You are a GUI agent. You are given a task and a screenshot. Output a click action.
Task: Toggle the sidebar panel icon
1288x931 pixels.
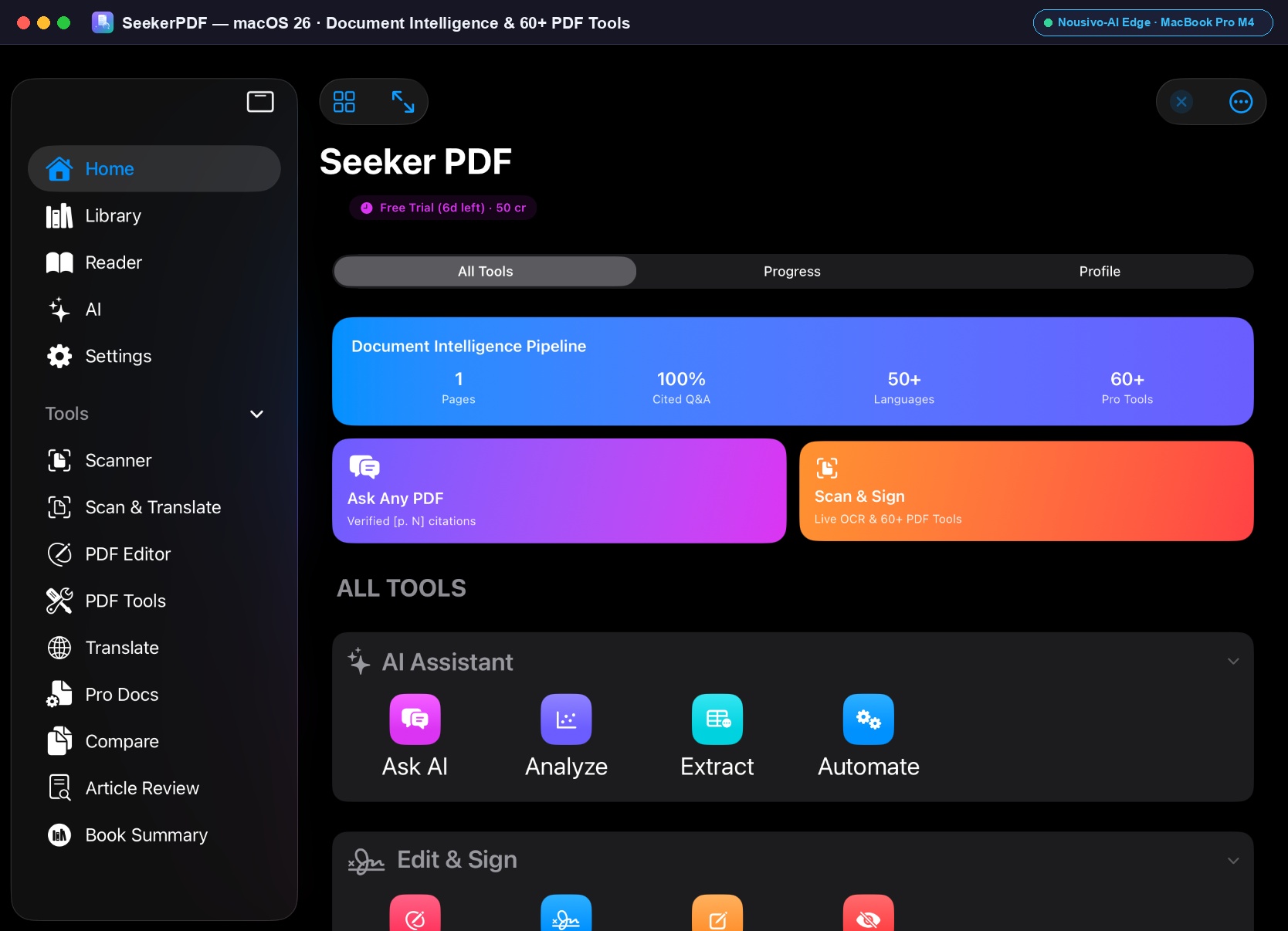click(260, 102)
